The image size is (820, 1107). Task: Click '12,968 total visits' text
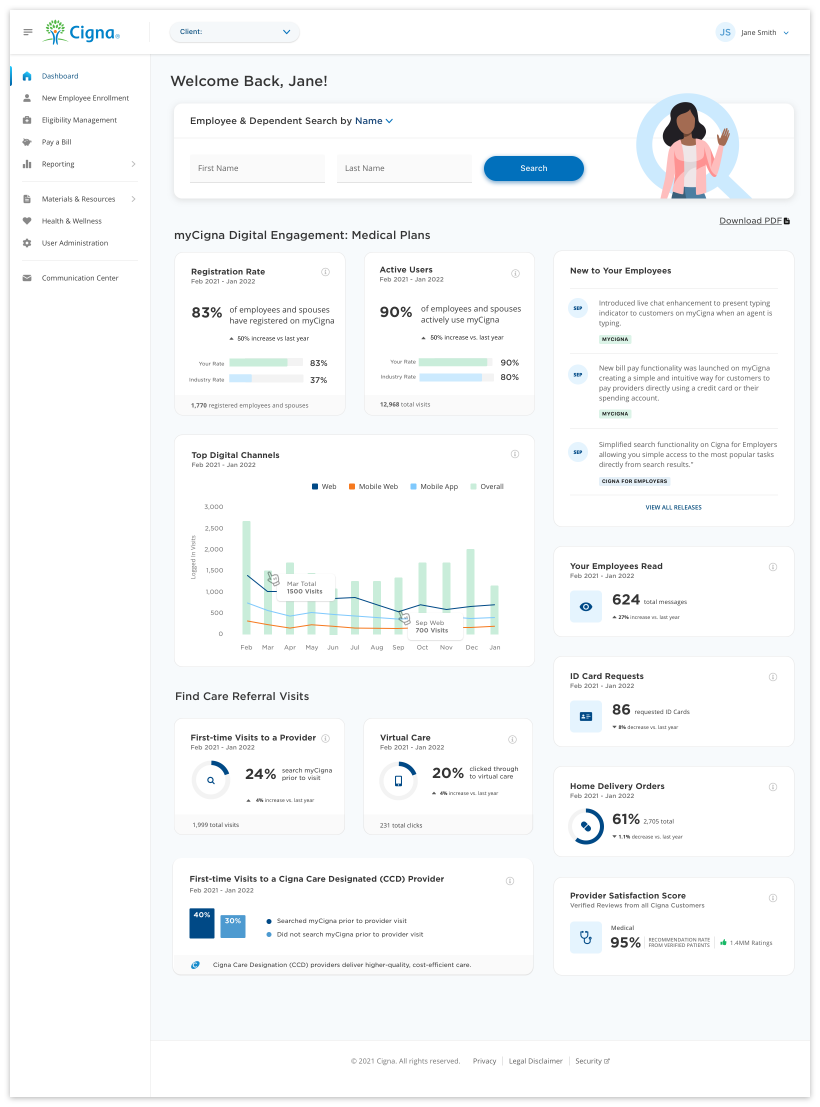coord(405,405)
